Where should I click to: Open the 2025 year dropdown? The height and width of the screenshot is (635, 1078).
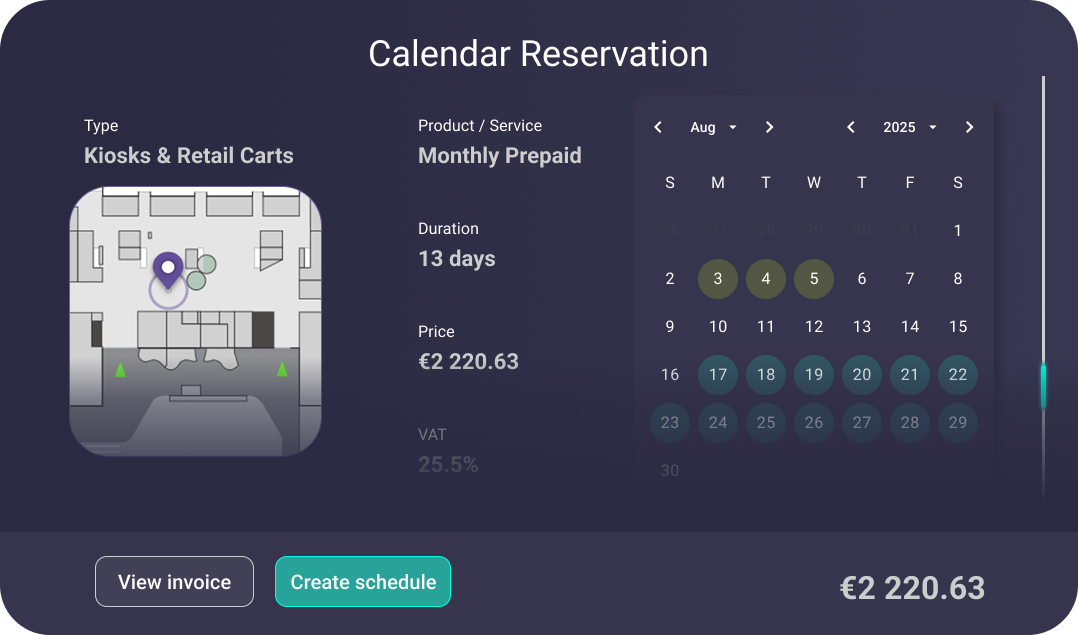909,127
